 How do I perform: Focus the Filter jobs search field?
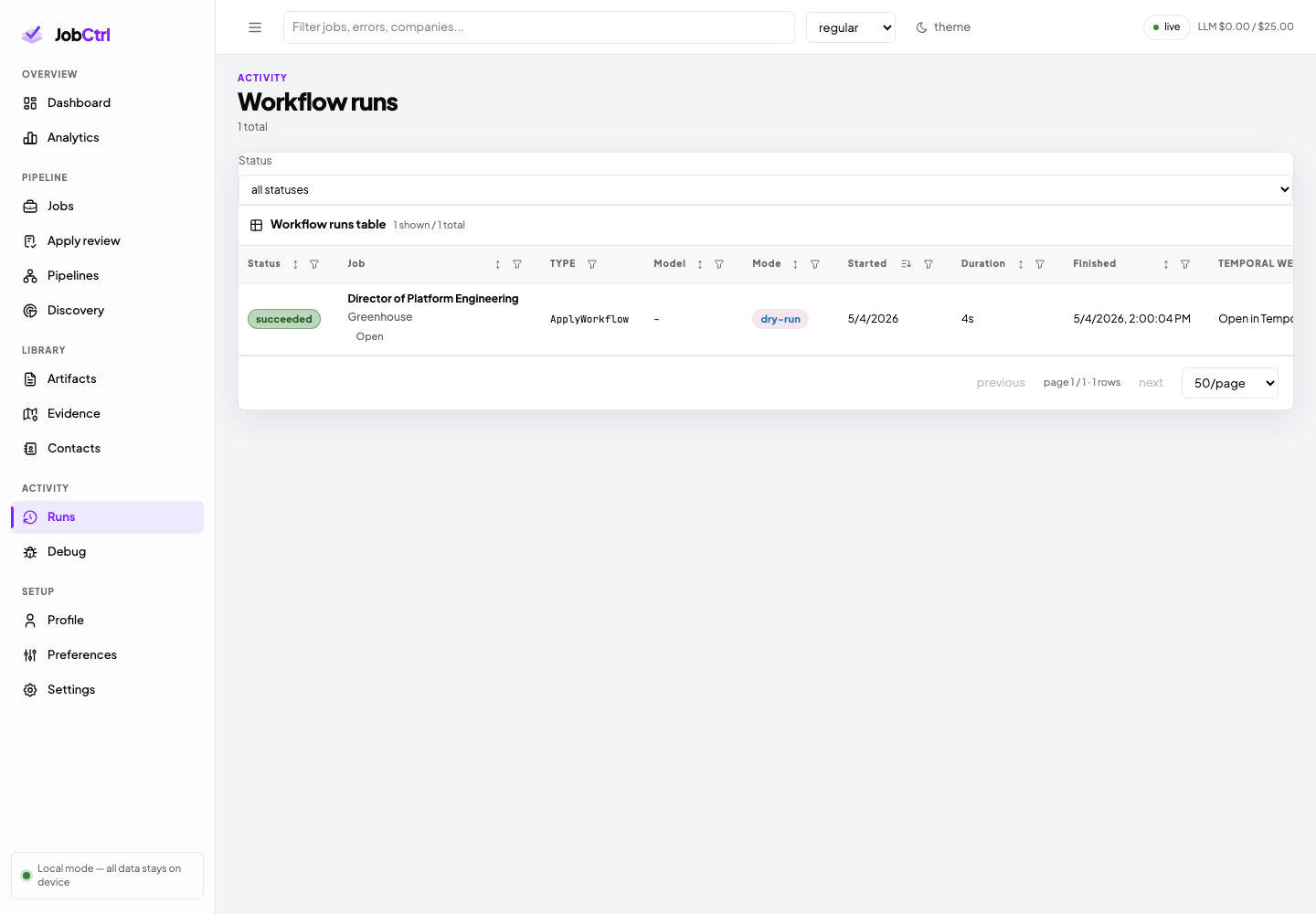click(539, 27)
